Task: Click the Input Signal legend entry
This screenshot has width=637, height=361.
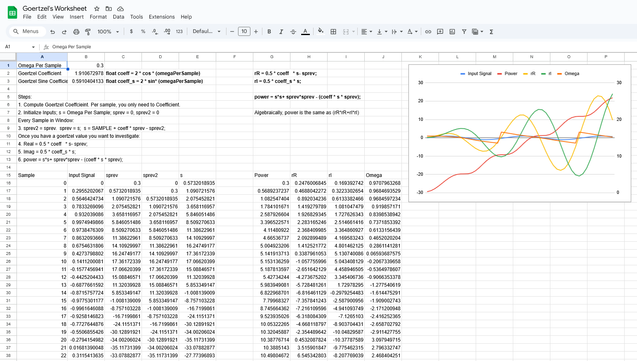Action: pyautogui.click(x=476, y=73)
